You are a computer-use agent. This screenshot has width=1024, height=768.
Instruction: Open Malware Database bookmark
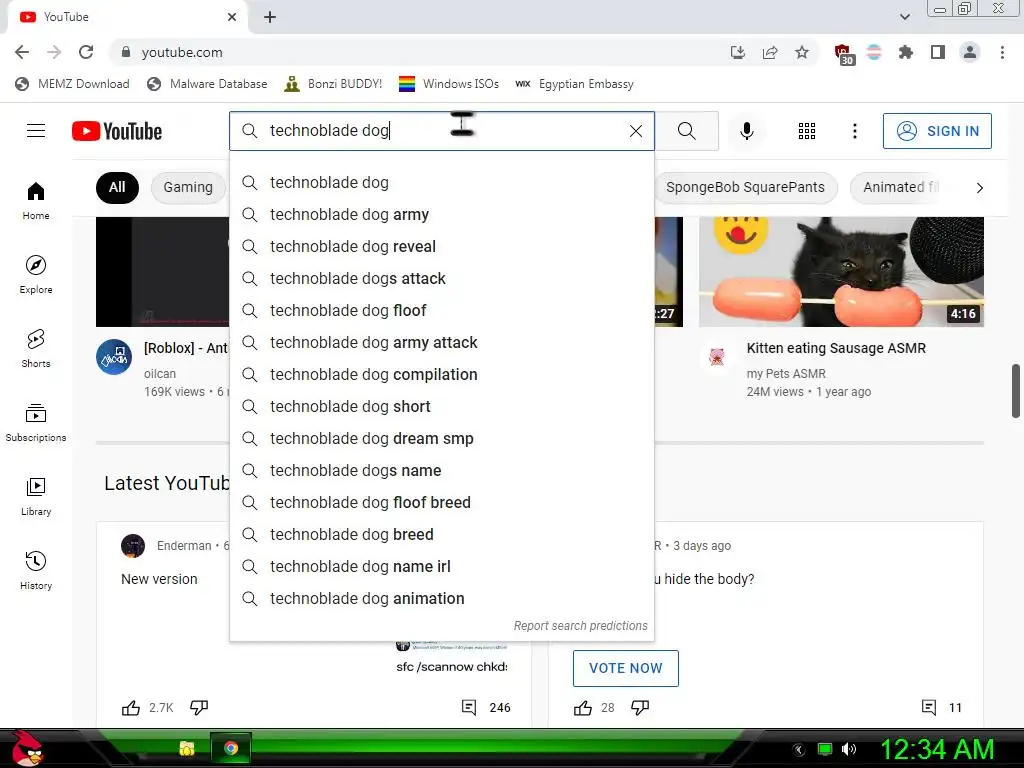[207, 84]
